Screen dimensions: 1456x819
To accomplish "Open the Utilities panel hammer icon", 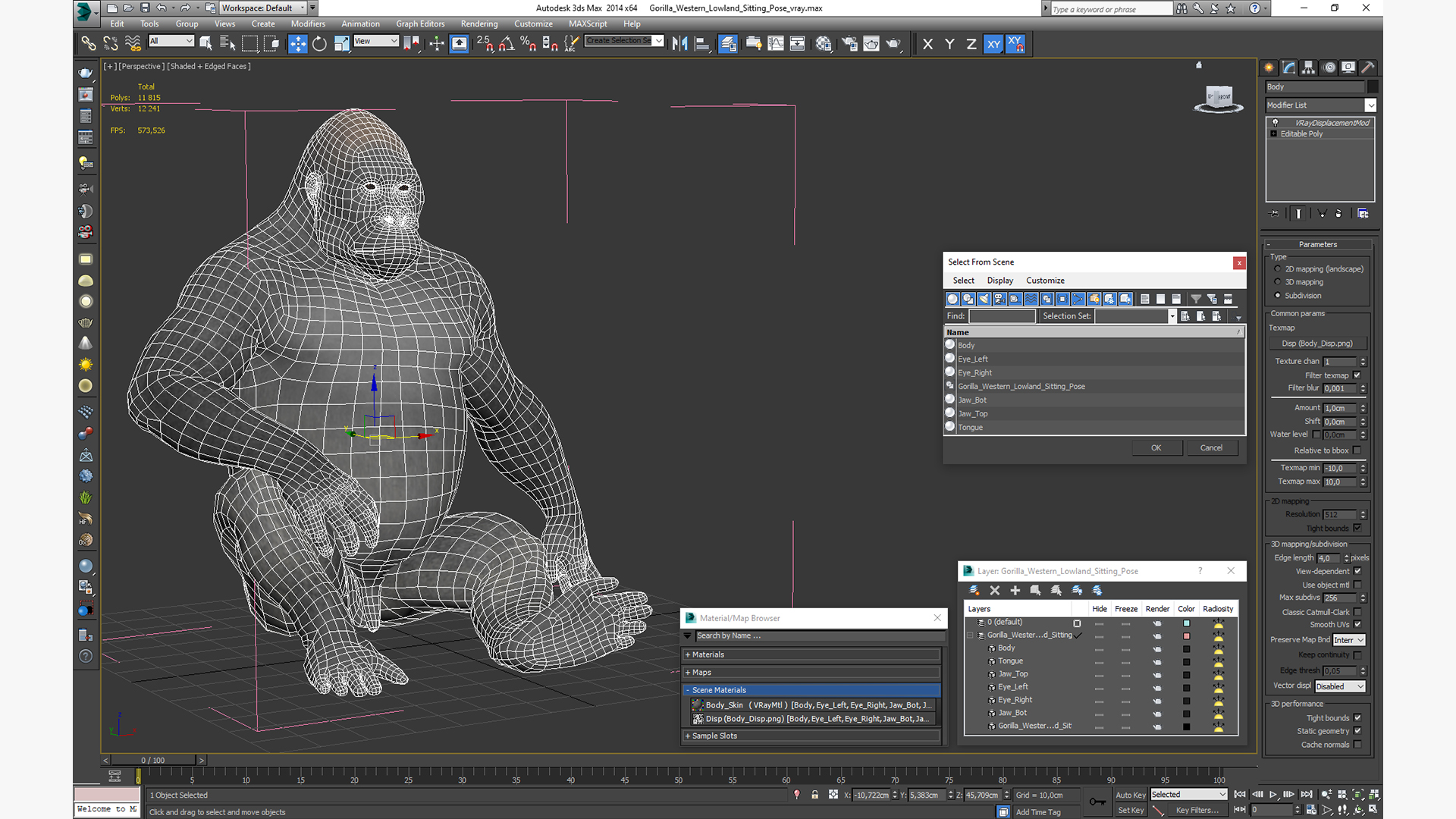I will tap(1367, 67).
